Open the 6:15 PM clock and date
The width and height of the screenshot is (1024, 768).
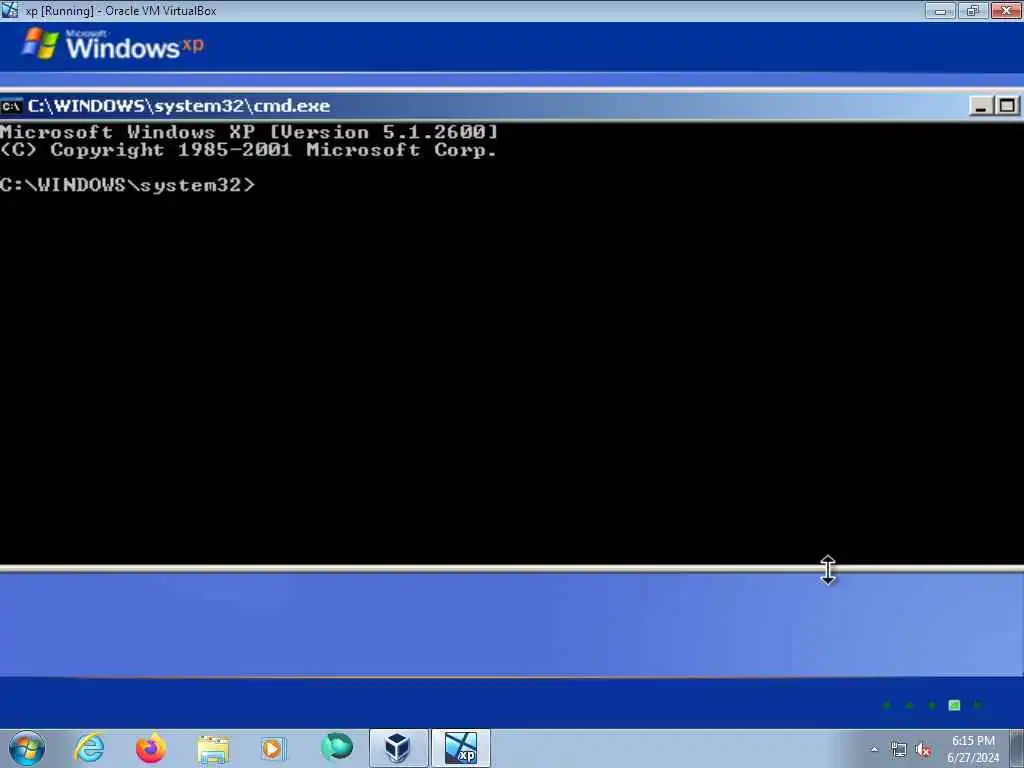973,749
